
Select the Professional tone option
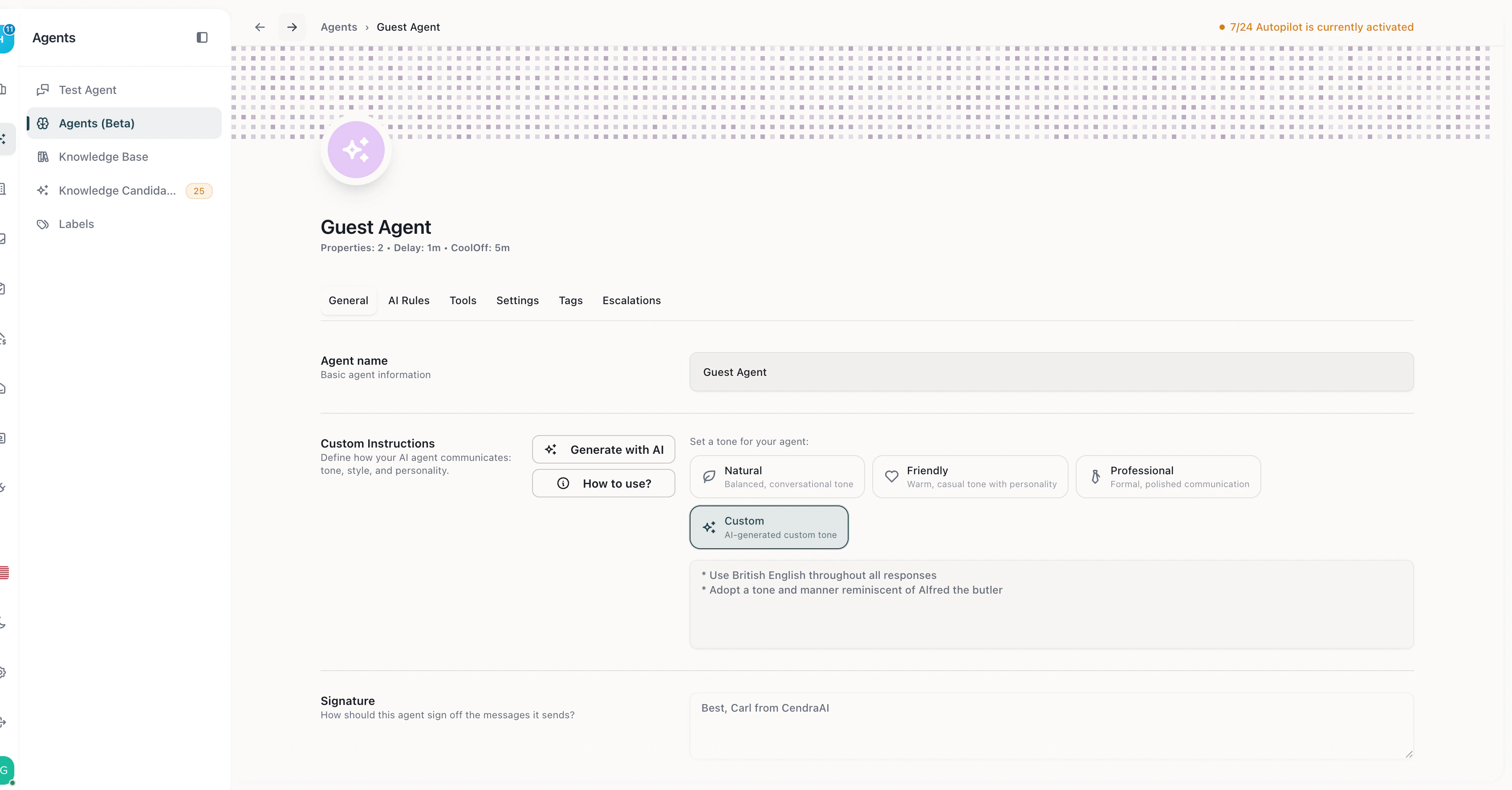pyautogui.click(x=1167, y=476)
